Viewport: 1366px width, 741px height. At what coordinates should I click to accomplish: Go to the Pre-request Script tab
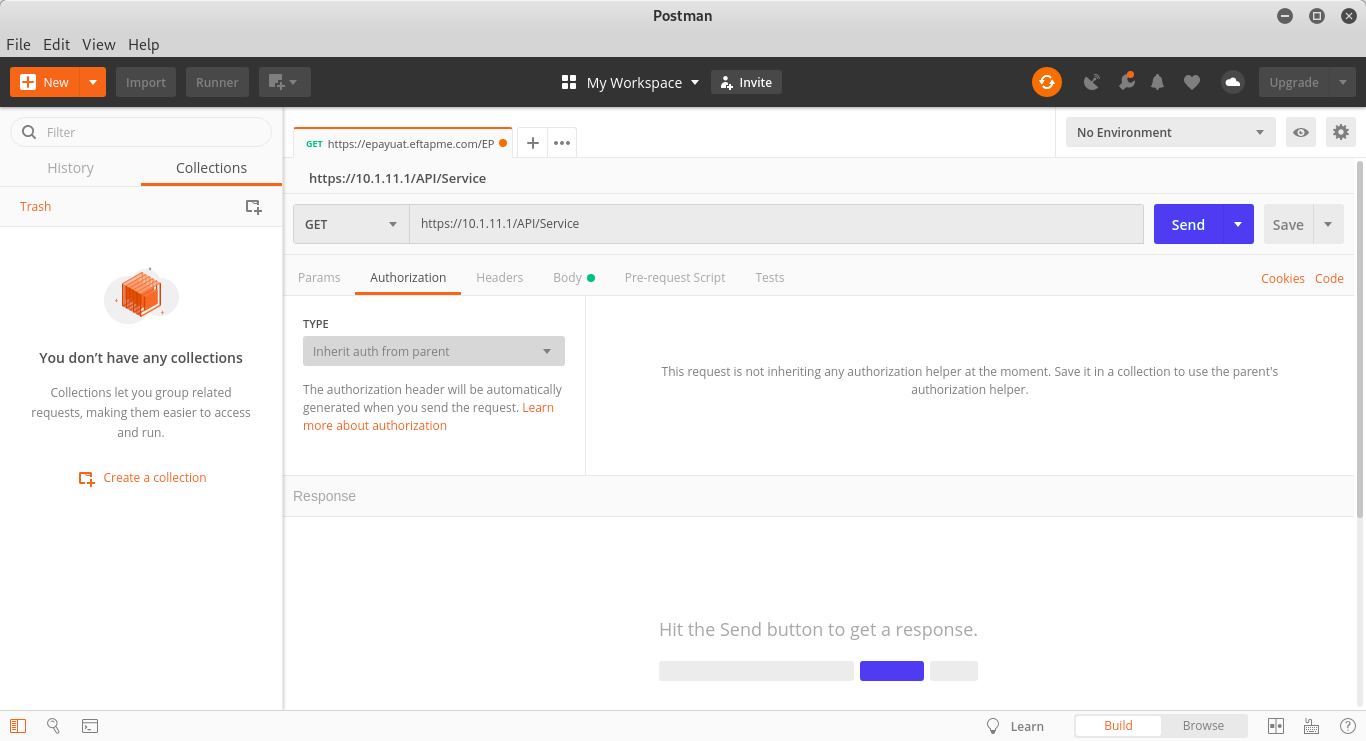(x=675, y=277)
